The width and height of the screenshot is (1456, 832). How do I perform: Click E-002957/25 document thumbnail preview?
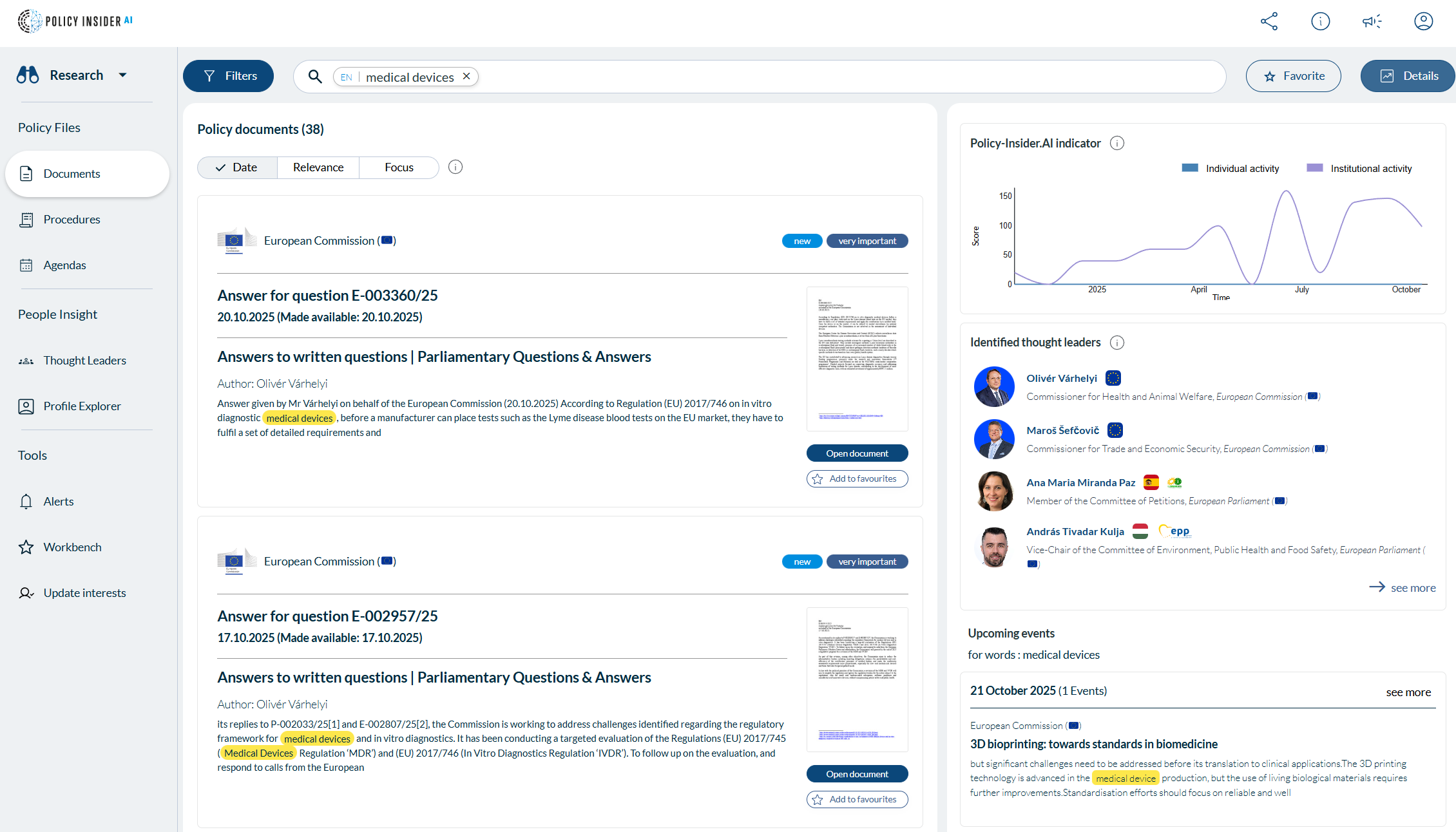(x=857, y=679)
